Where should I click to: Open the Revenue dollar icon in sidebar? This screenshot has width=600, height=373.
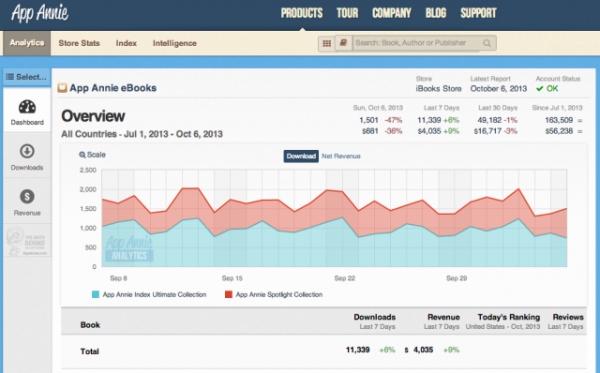(27, 197)
